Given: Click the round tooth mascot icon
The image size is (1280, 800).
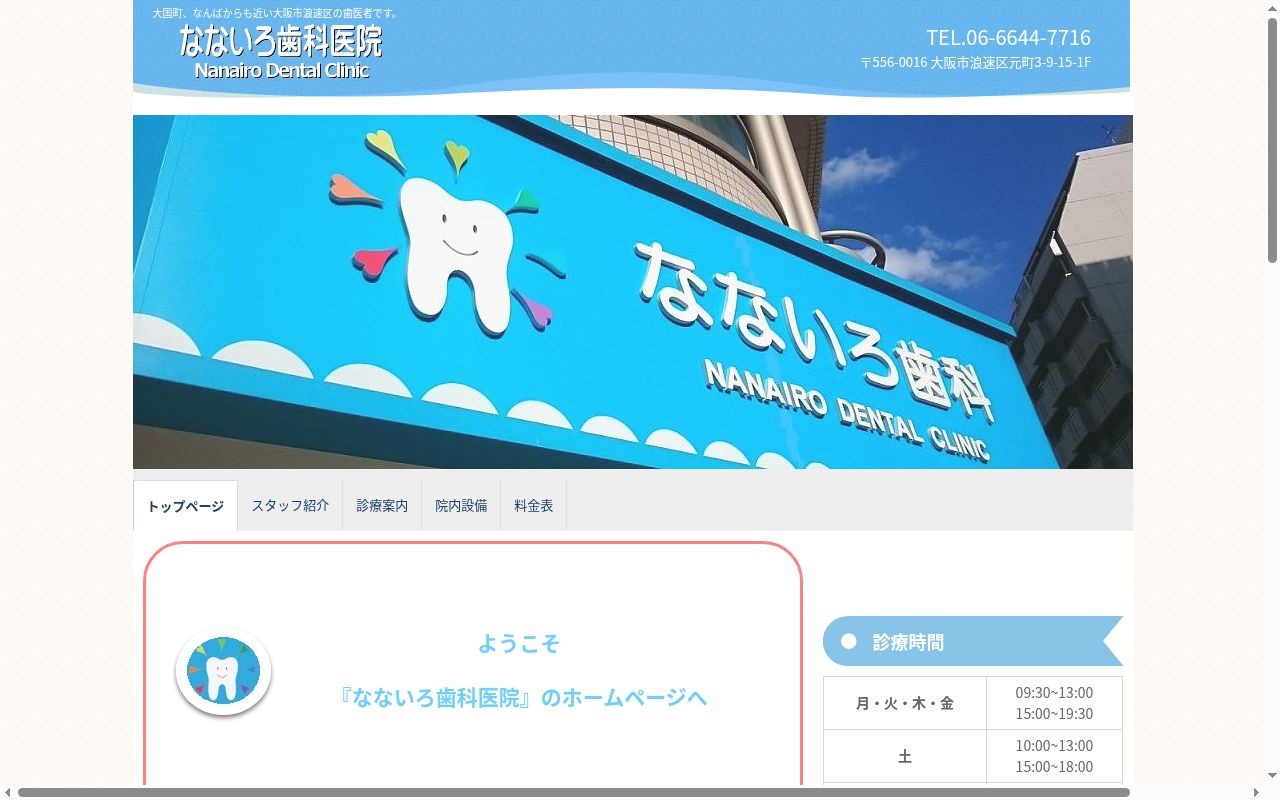Looking at the screenshot, I should (x=223, y=671).
